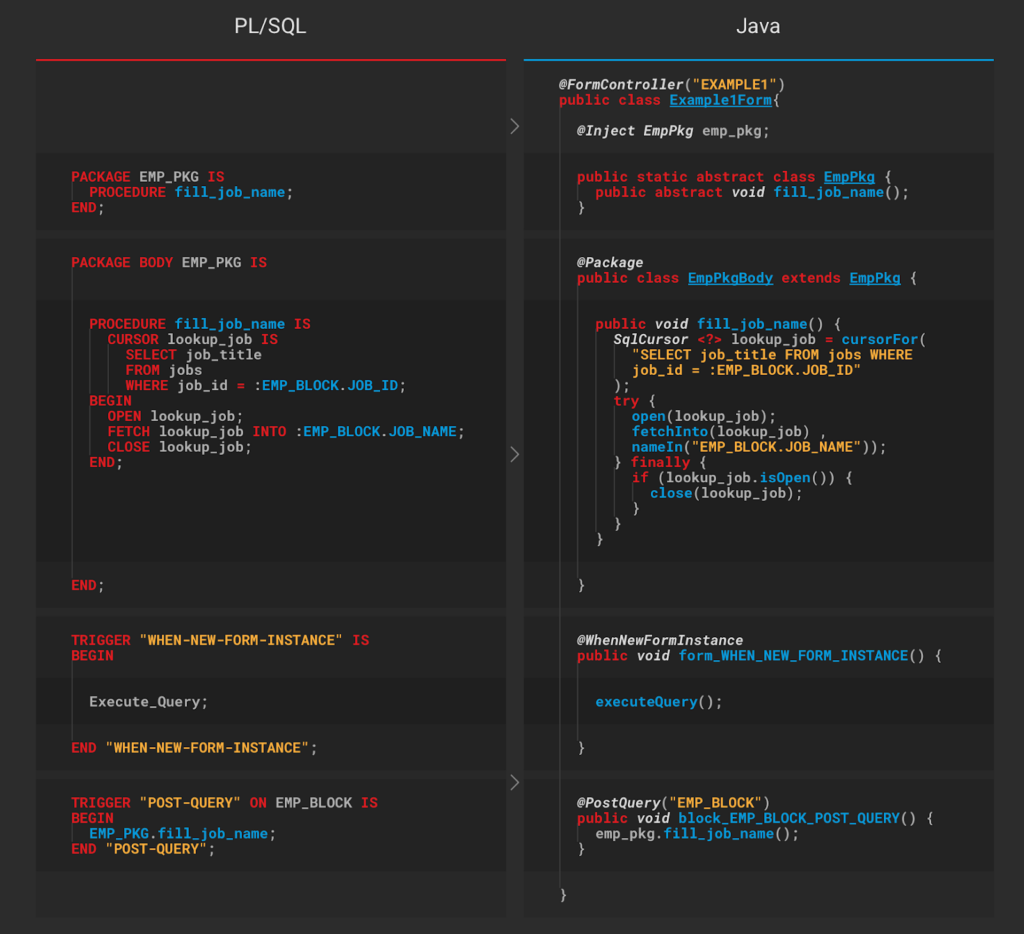1024x934 pixels.
Task: Click EmpPkg link in the abstract class declaration
Action: (x=849, y=177)
